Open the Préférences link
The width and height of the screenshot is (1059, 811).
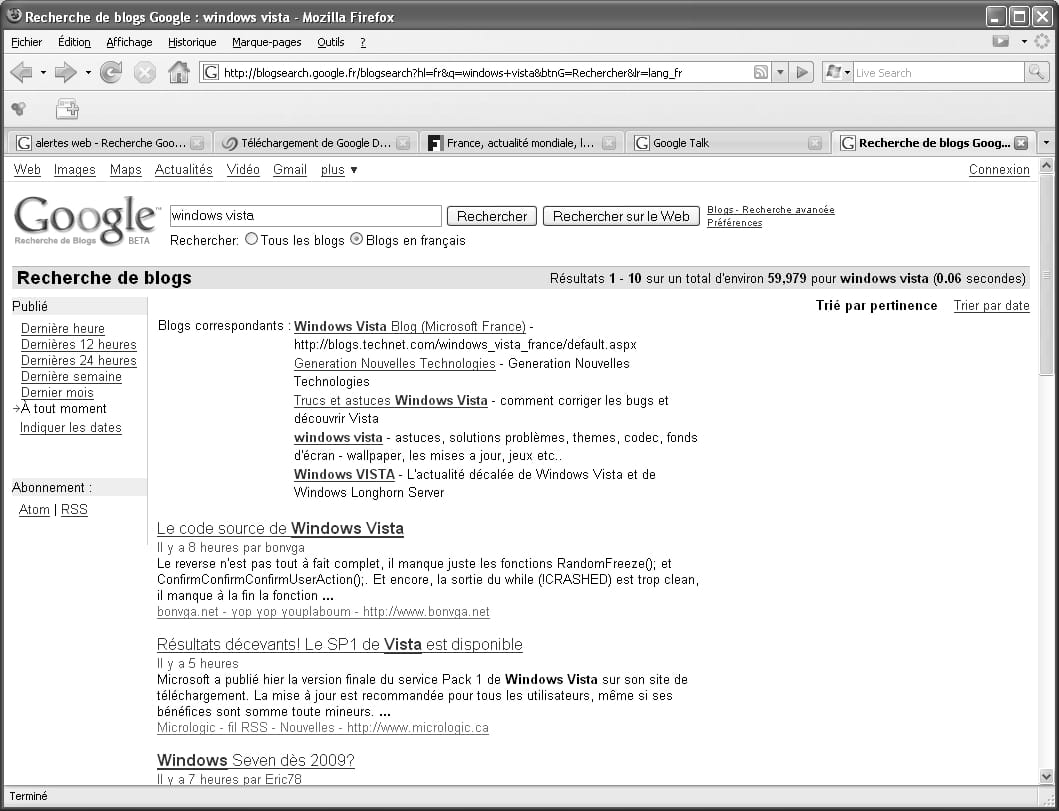click(x=735, y=223)
